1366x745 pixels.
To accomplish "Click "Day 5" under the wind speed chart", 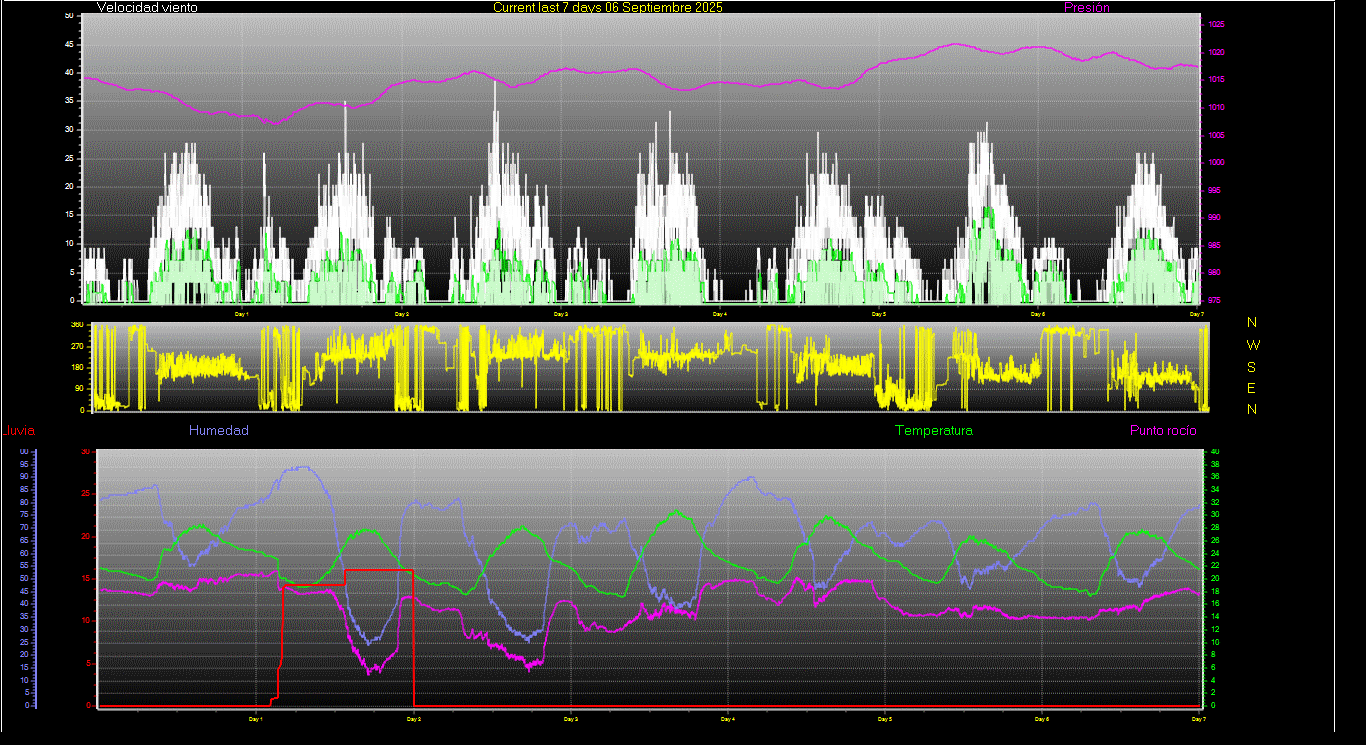I will 878,314.
